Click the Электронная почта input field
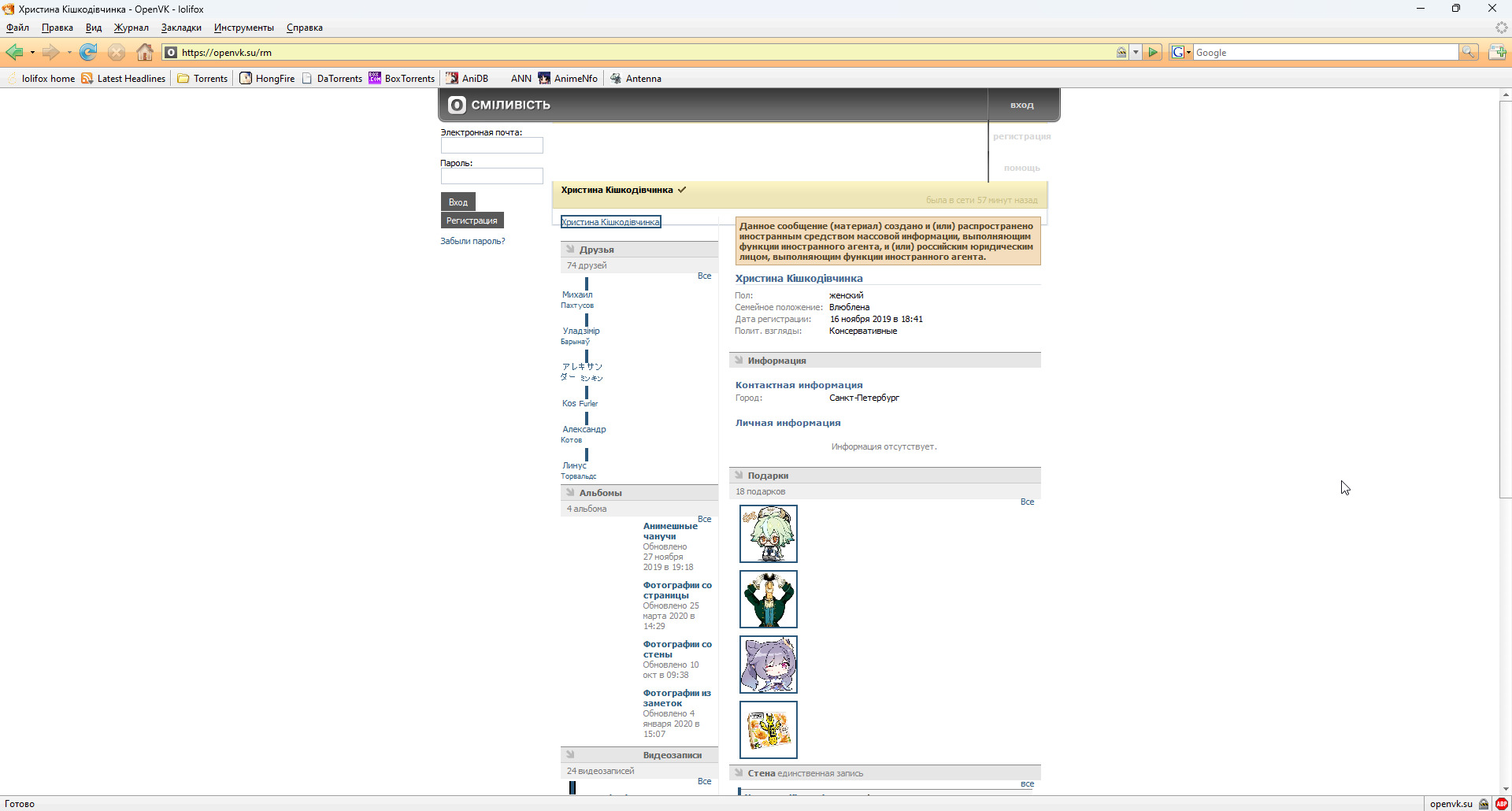The image size is (1512, 811). (x=492, y=146)
